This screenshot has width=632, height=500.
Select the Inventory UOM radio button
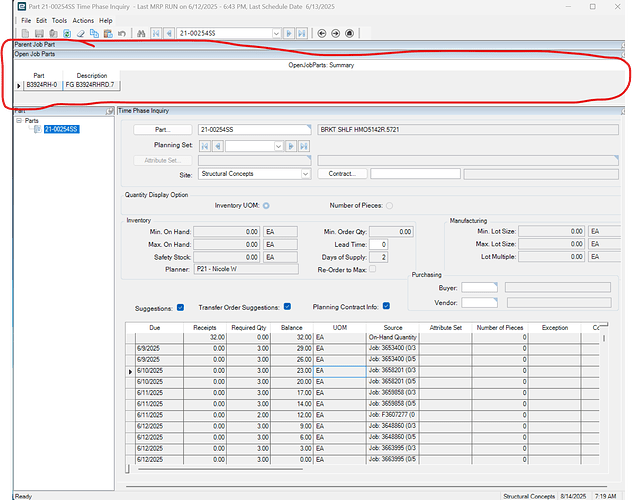click(266, 206)
